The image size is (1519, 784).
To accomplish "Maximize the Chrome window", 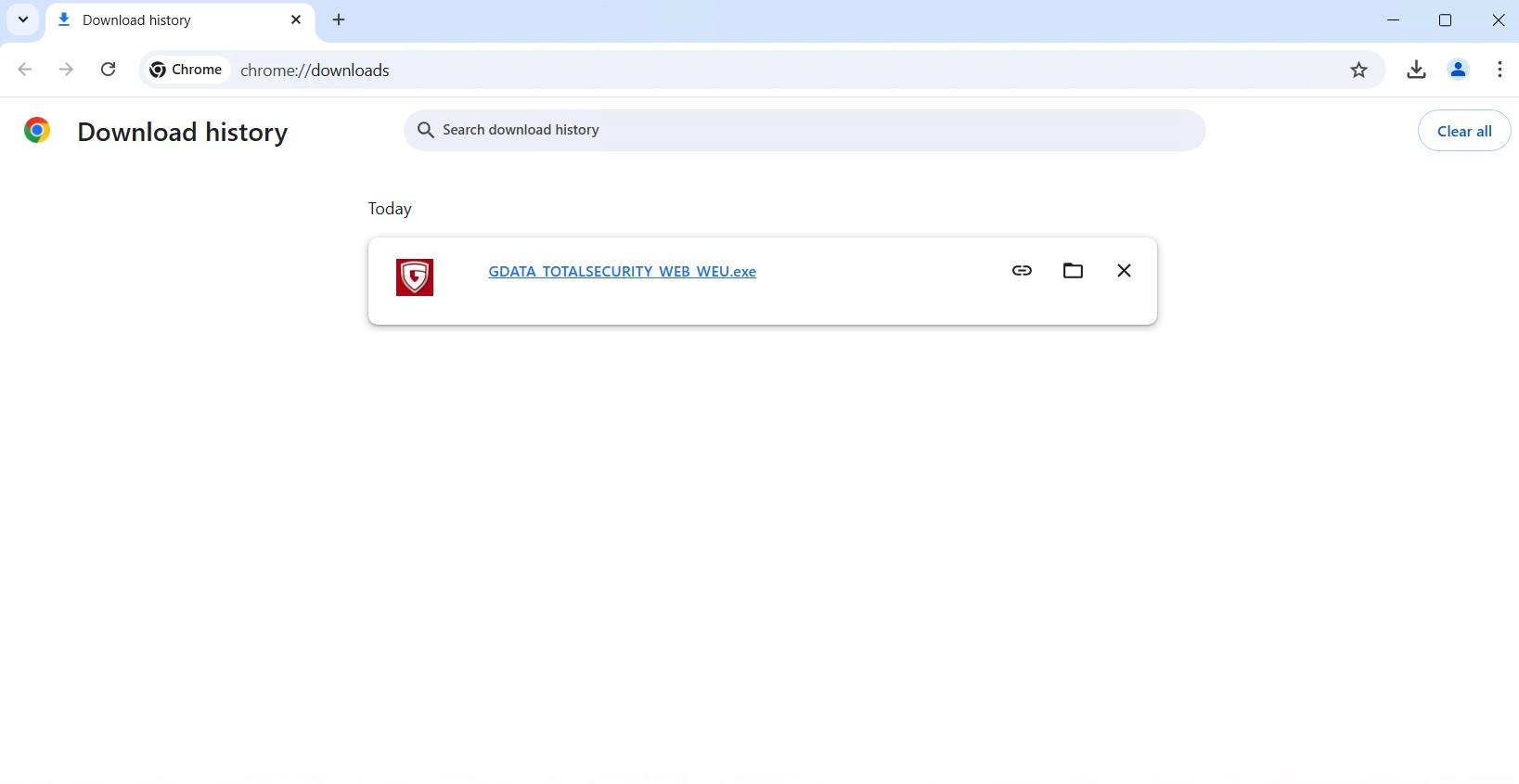I will (x=1445, y=19).
